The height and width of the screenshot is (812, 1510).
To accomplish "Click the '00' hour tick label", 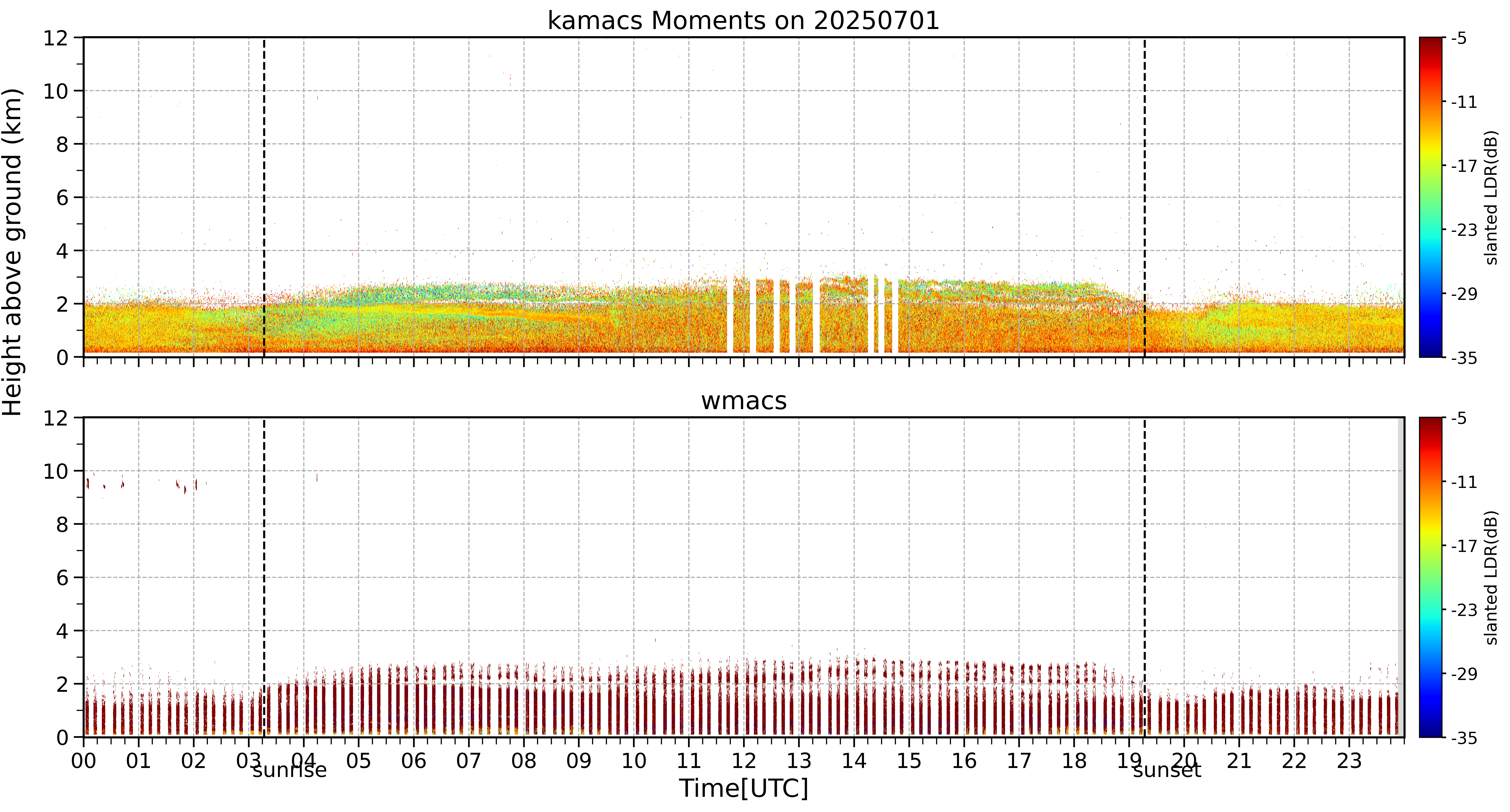I will click(x=84, y=761).
